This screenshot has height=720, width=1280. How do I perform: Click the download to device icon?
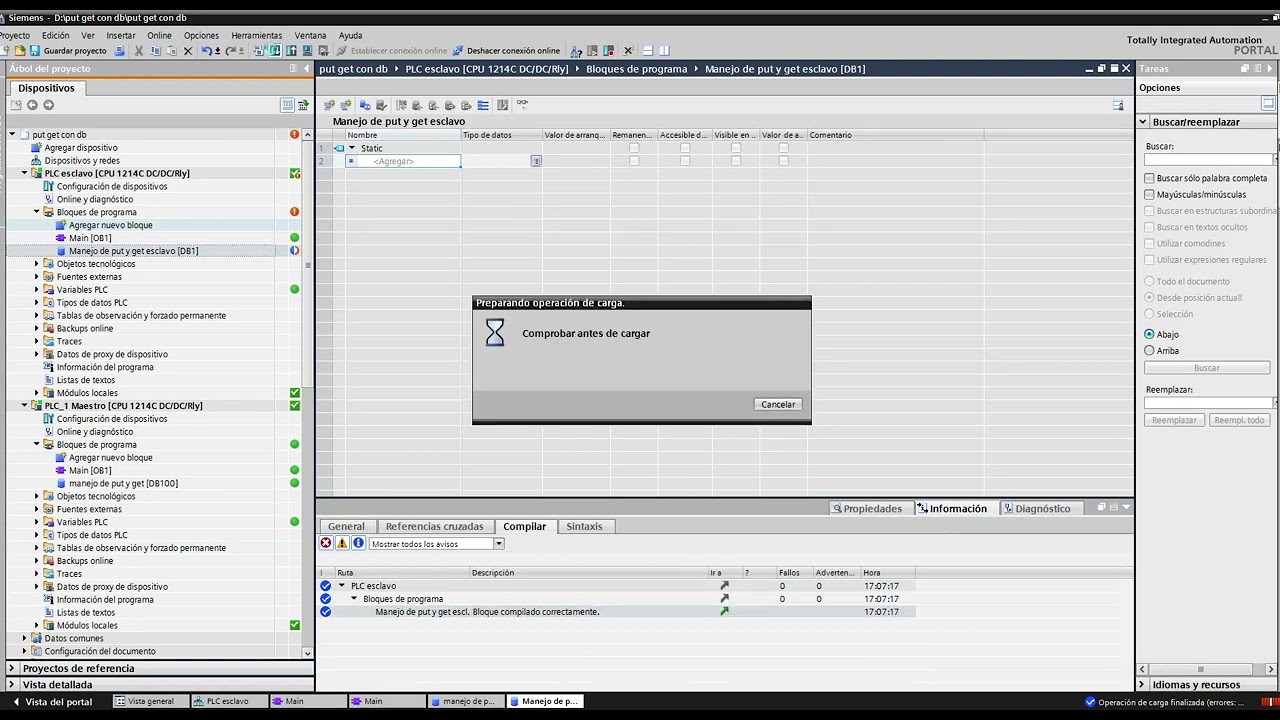pyautogui.click(x=274, y=50)
